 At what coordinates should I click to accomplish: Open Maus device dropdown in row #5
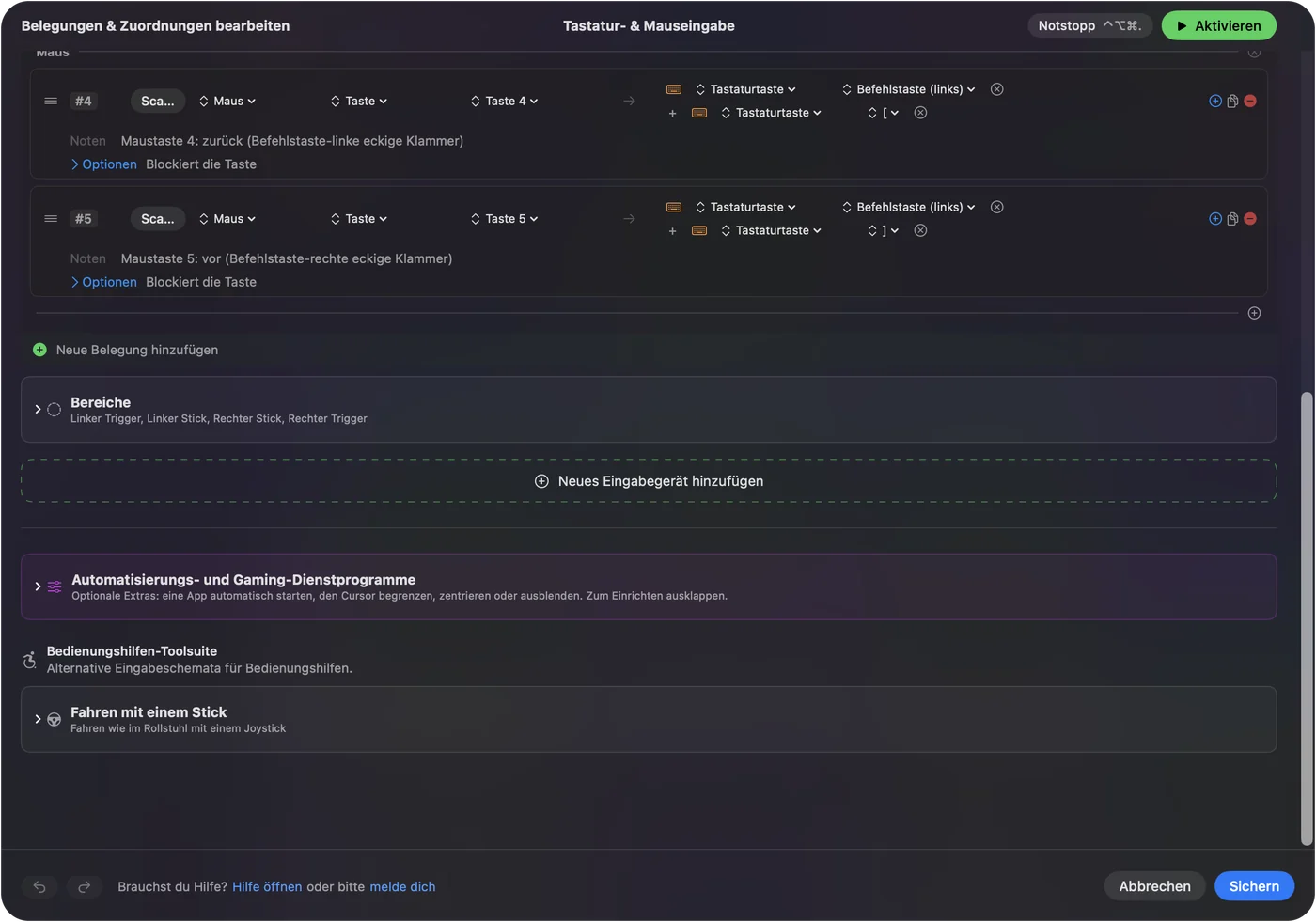tap(227, 219)
